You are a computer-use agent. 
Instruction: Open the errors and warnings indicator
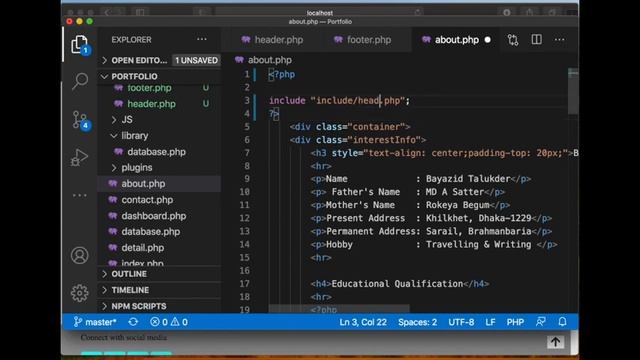coord(169,322)
